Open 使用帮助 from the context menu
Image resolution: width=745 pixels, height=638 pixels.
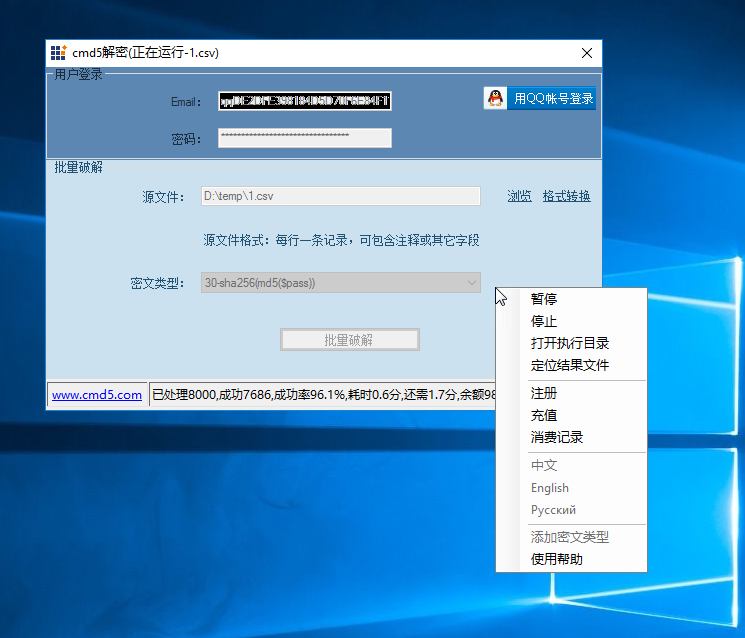[x=572, y=559]
